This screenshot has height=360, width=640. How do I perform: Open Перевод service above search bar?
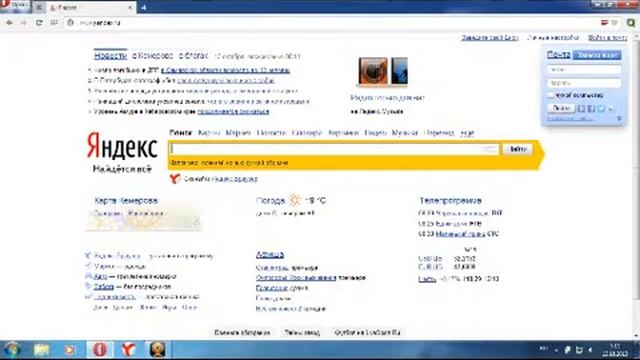pos(439,133)
